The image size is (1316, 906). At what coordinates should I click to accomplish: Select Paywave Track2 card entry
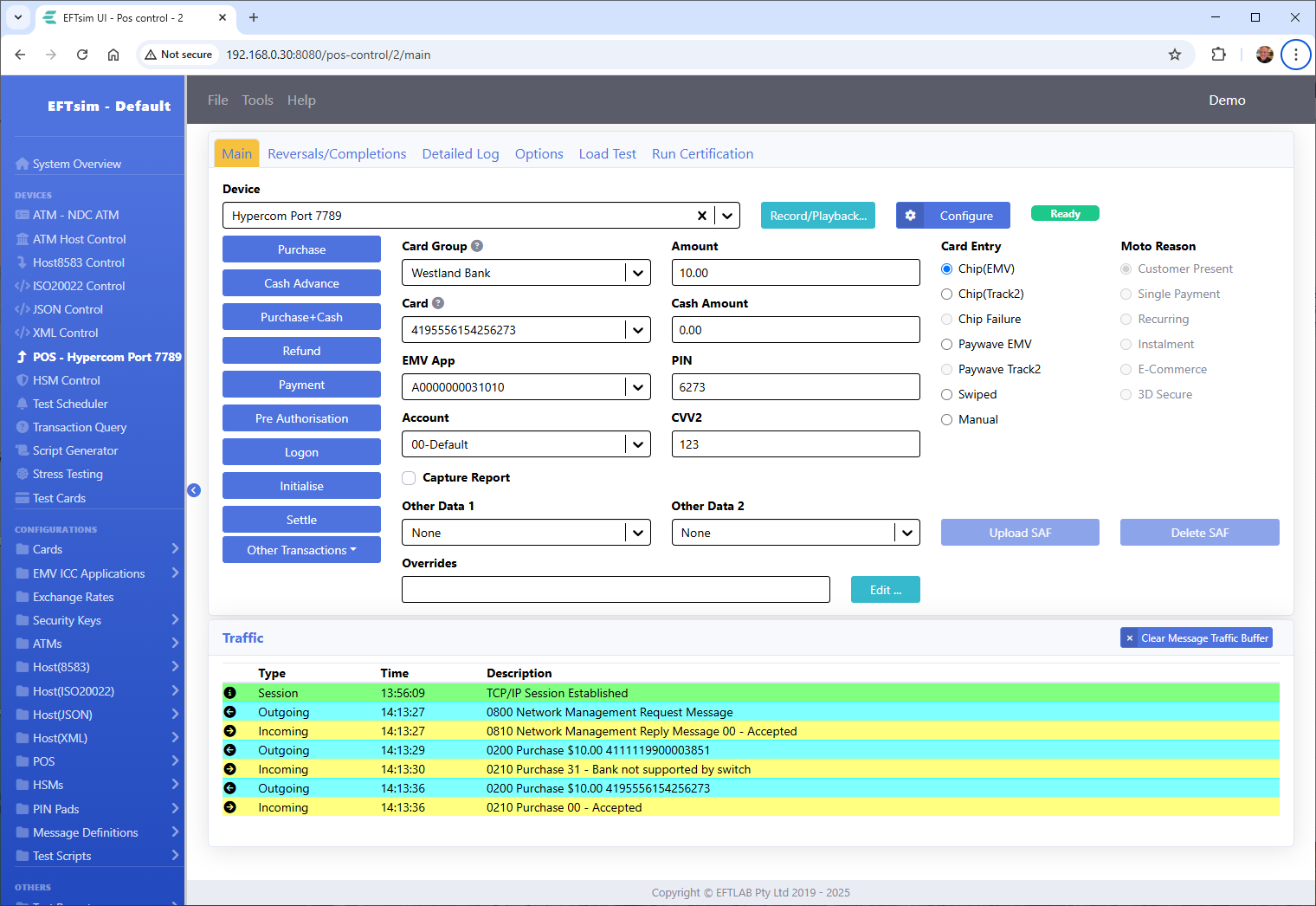click(946, 370)
